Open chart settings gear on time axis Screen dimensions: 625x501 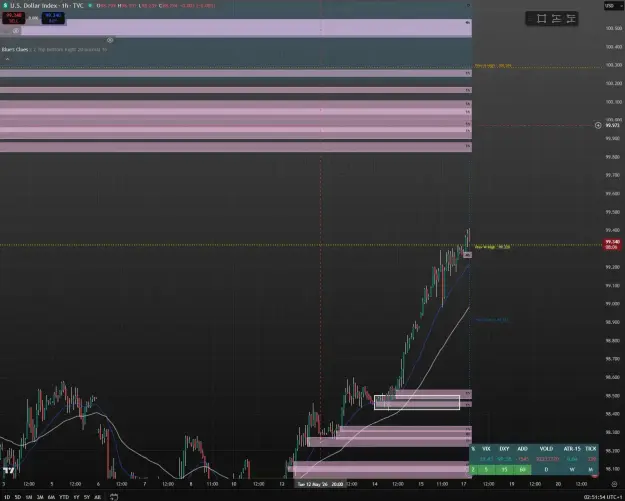tap(614, 484)
